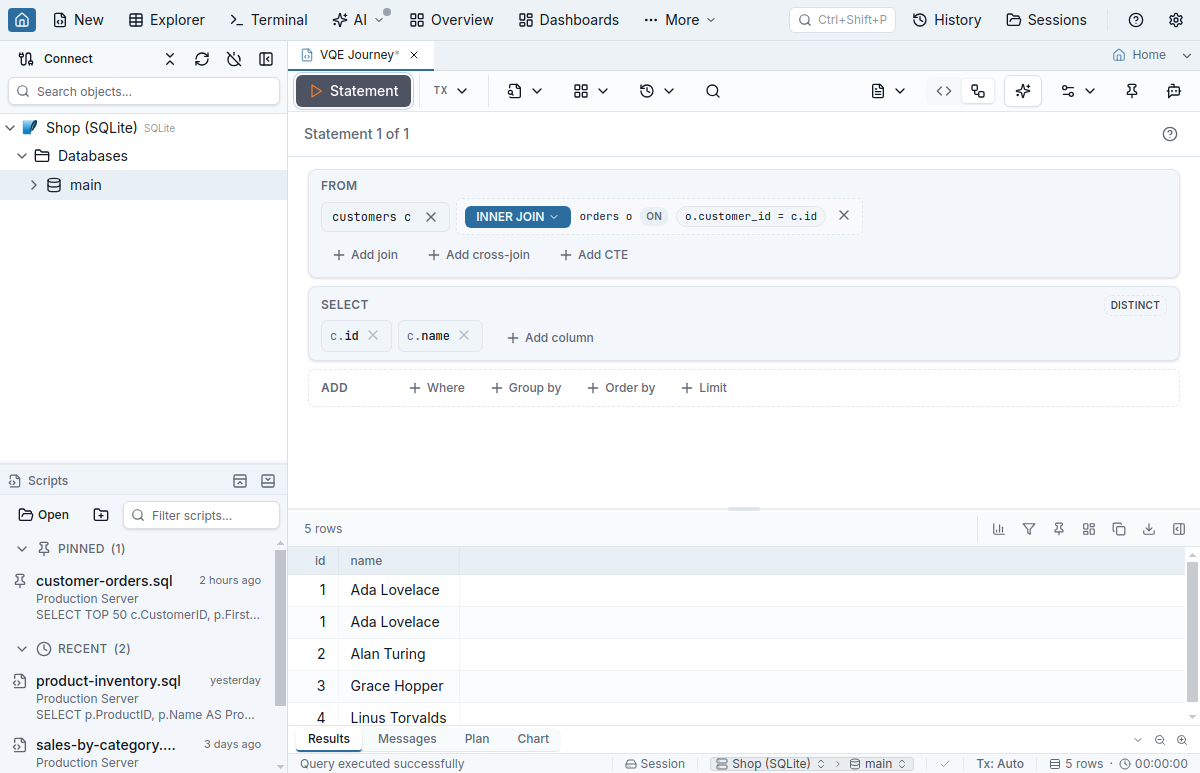1200x773 pixels.
Task: Open the document format dropdown
Action: (x=888, y=91)
